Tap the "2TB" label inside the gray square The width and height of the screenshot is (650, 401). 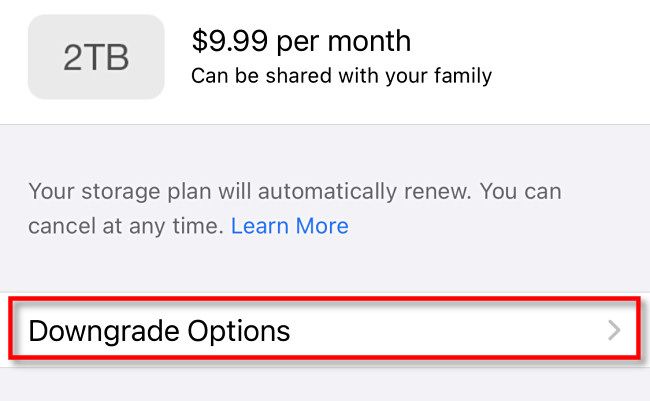click(x=96, y=58)
